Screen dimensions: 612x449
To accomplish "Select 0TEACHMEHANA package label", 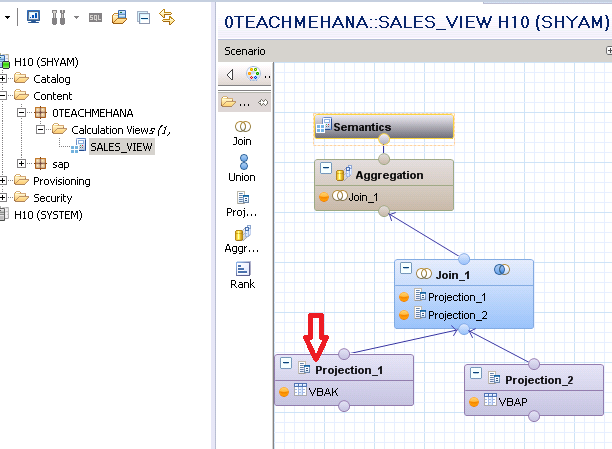I will 93,113.
